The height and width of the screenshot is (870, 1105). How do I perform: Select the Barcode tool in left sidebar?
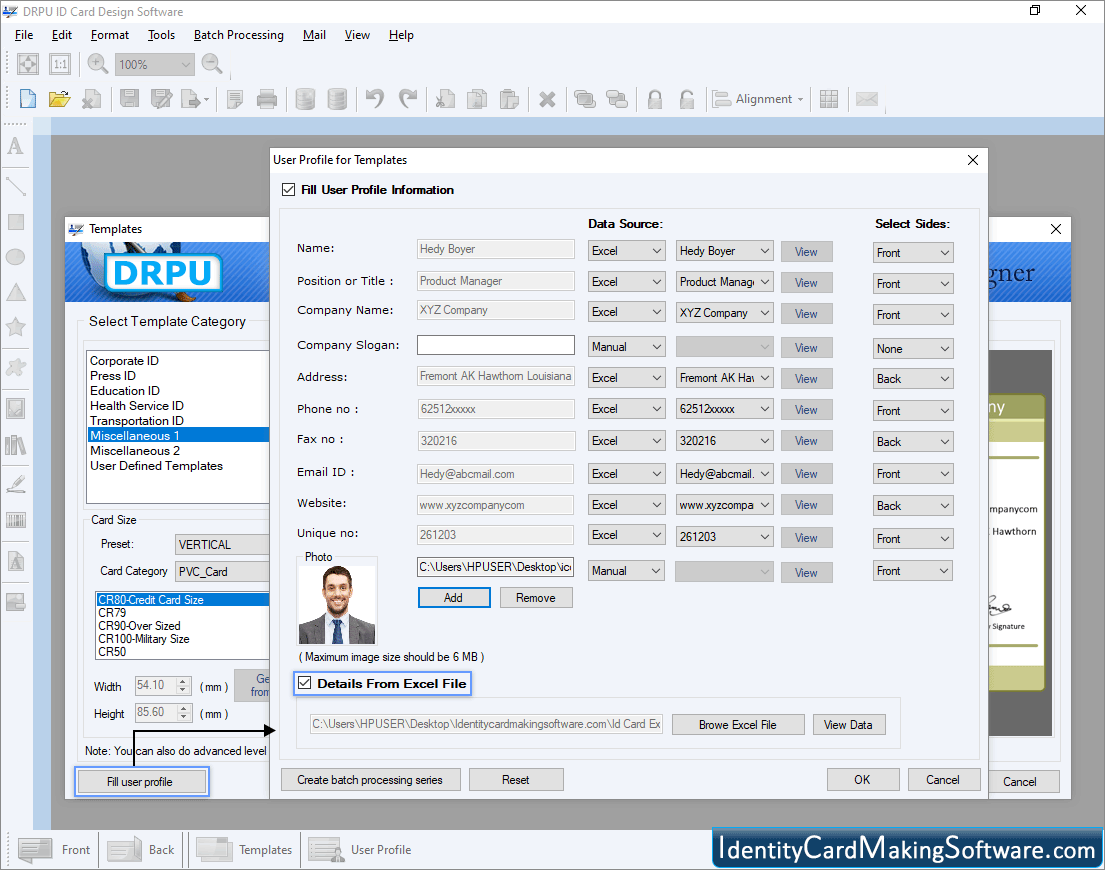[x=16, y=521]
